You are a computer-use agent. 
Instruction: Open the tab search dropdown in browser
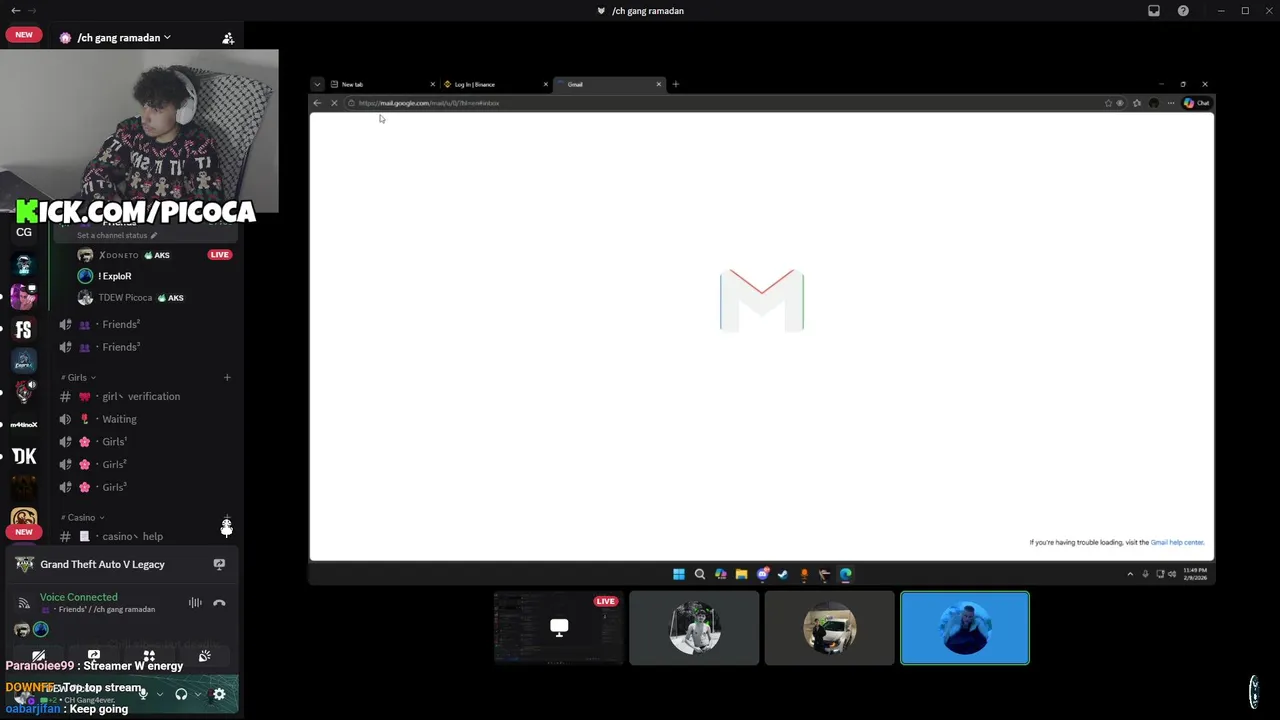click(x=317, y=84)
